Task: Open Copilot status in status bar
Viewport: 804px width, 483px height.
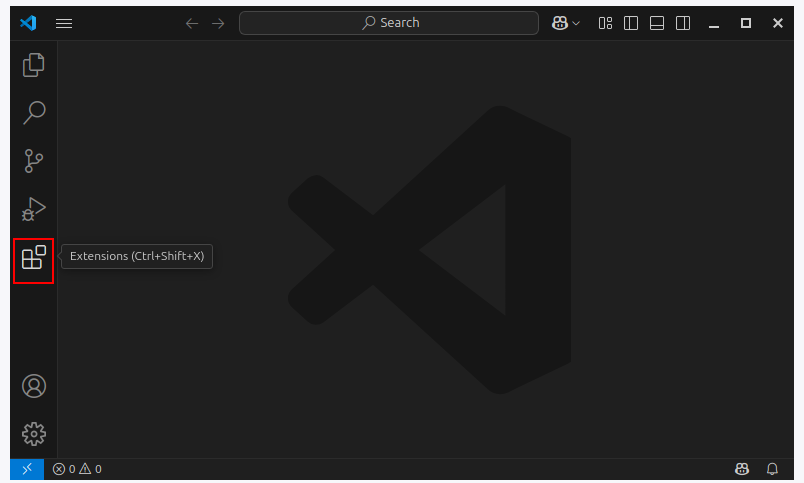Action: (742, 469)
